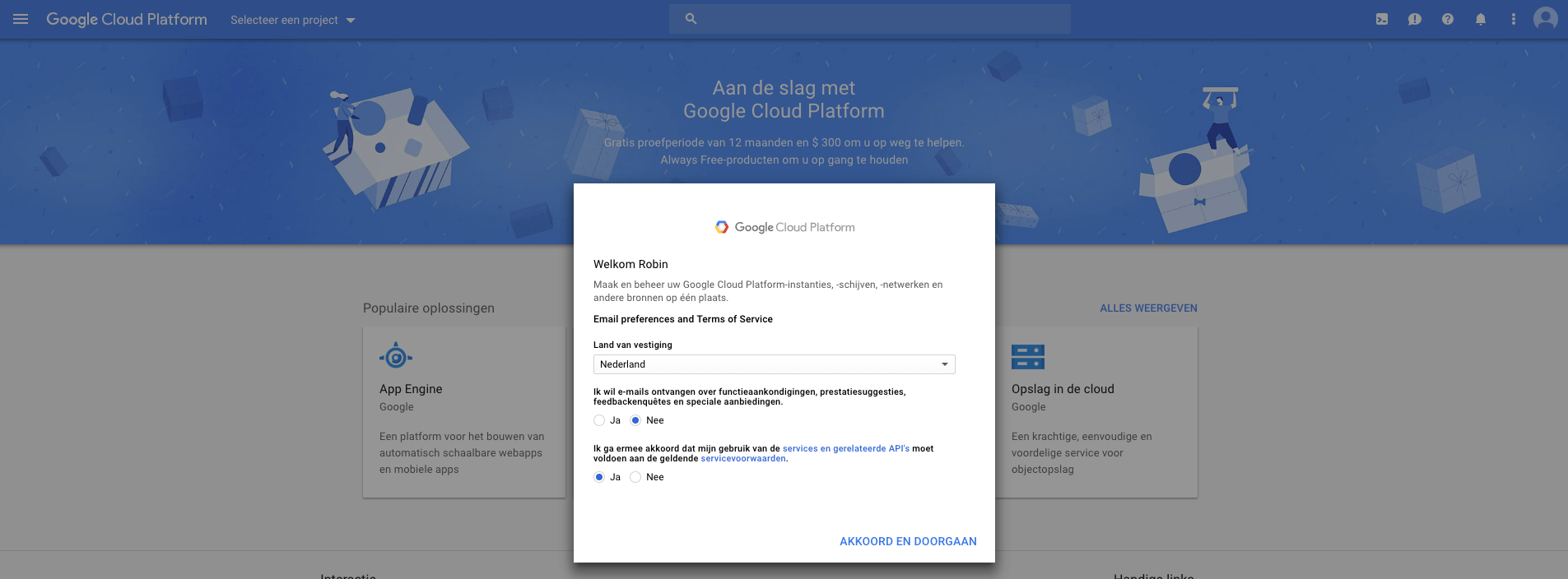Screen dimensions: 1568x579
Task: Select Nee to decline terms of service
Action: pyautogui.click(x=635, y=477)
